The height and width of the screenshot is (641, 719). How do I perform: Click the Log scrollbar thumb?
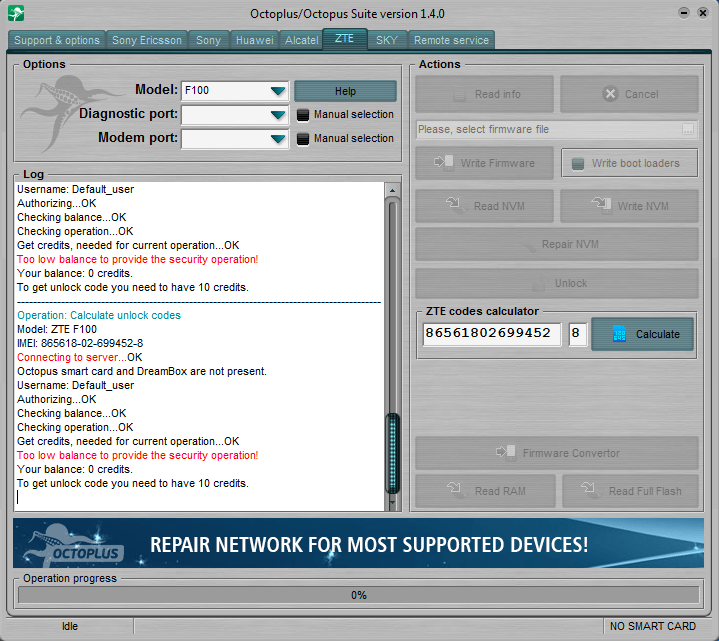(x=393, y=453)
